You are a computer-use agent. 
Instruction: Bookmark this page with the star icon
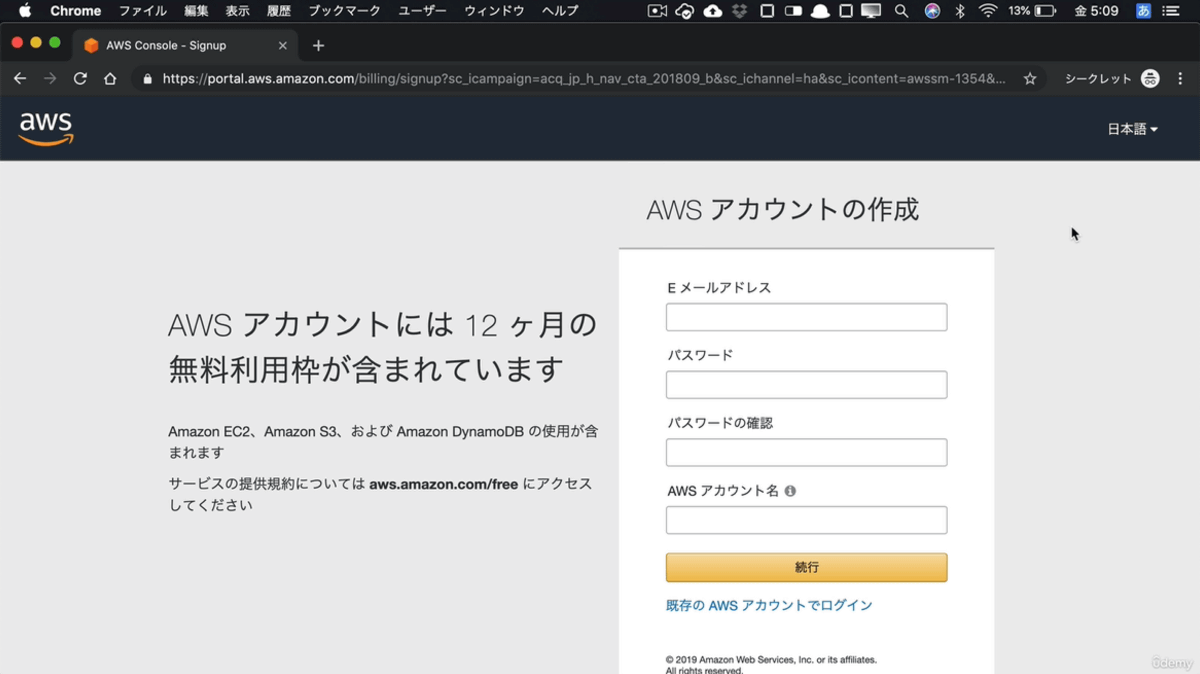point(1029,78)
